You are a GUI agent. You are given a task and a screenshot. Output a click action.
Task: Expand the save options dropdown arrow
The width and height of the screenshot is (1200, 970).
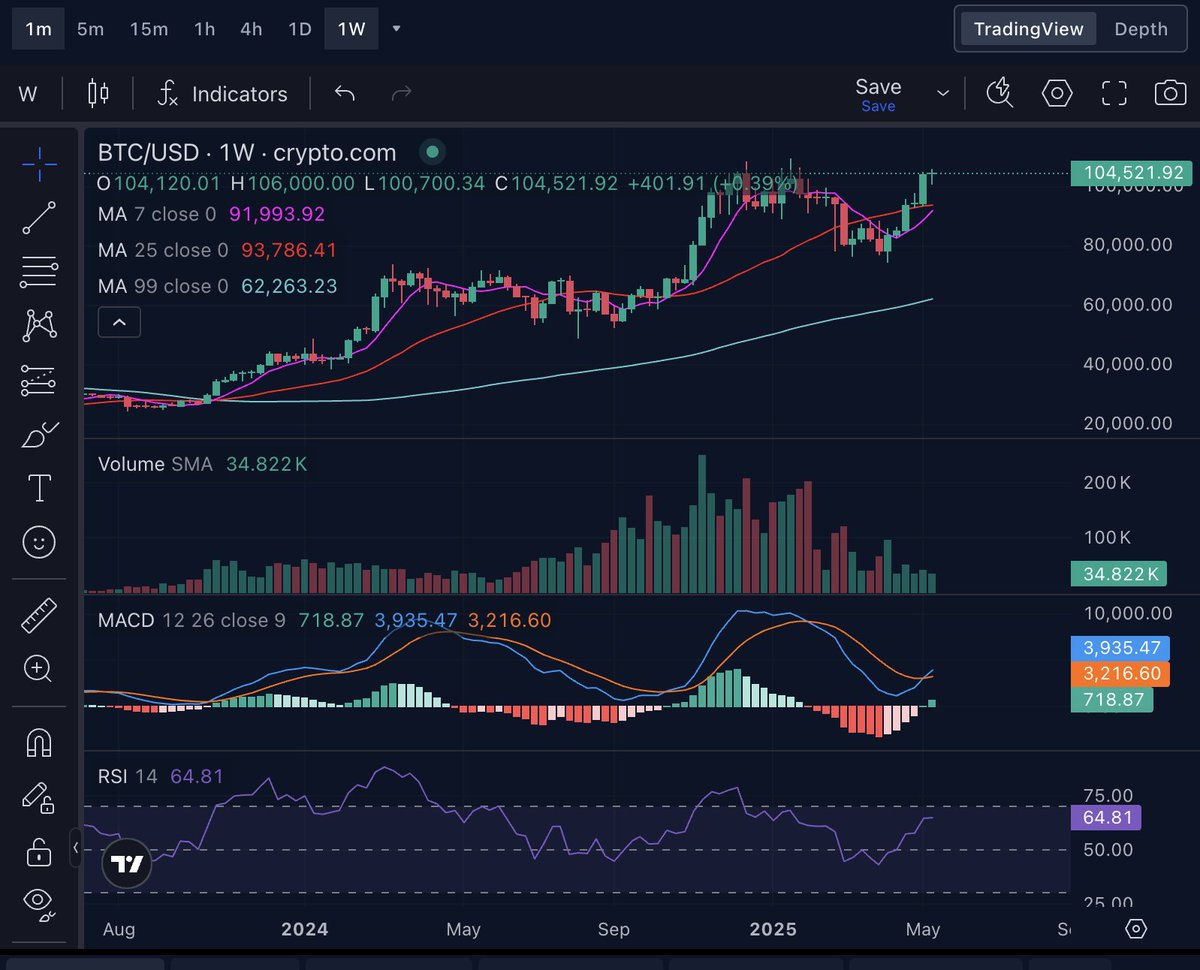pos(941,93)
